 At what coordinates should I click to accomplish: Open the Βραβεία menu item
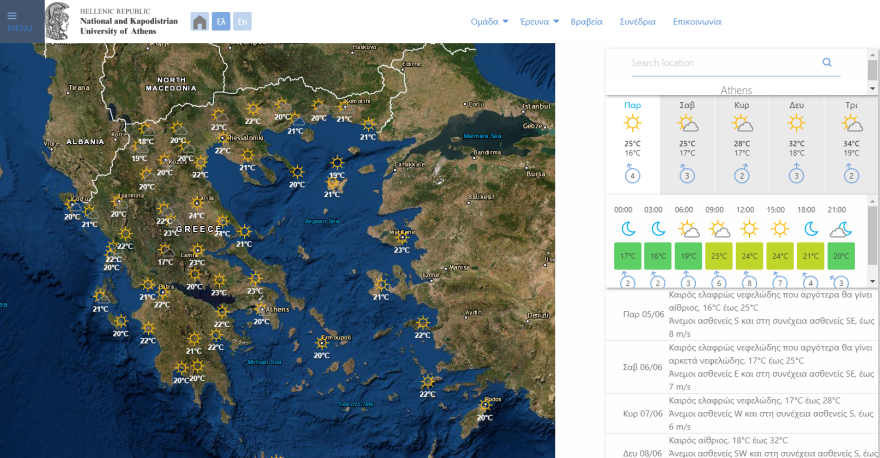pos(586,21)
